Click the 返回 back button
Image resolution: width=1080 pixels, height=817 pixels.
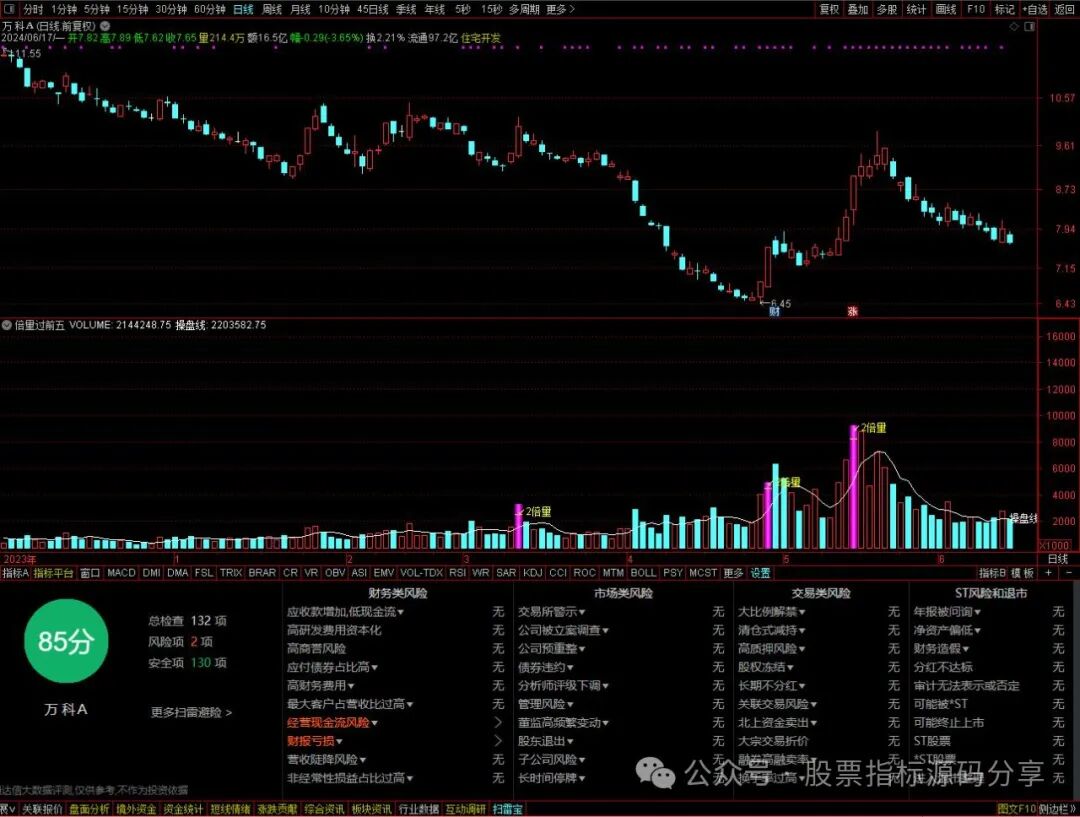tap(1065, 9)
